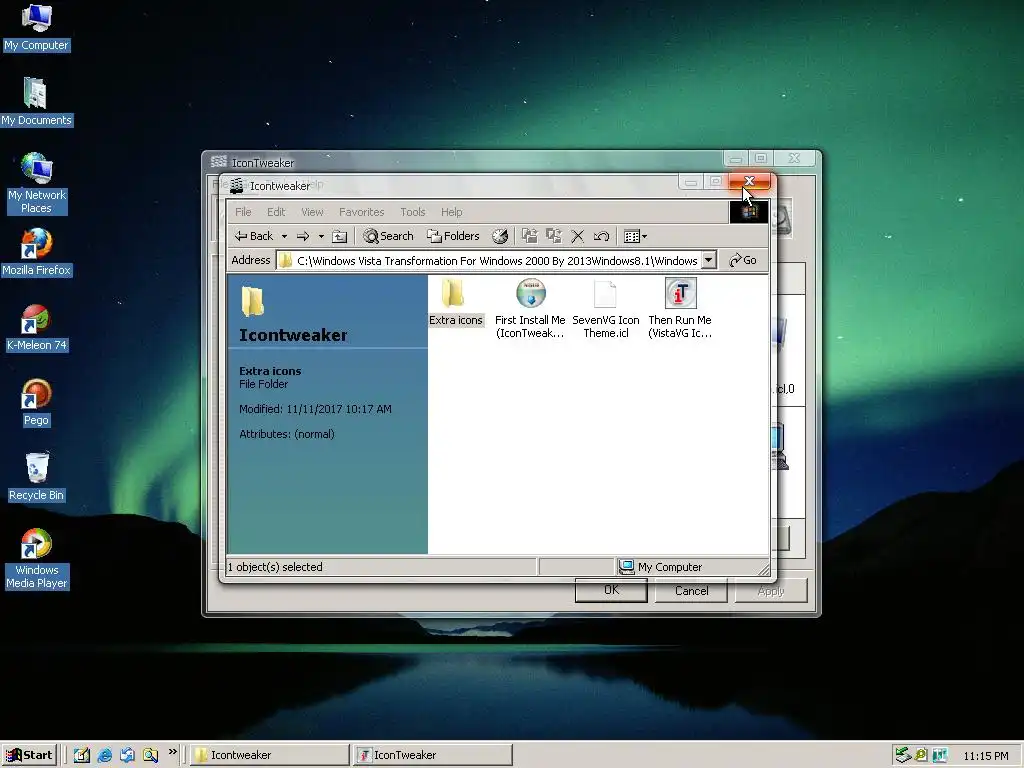1024x768 pixels.
Task: Click the fourth quick launch search icon
Action: [x=150, y=755]
